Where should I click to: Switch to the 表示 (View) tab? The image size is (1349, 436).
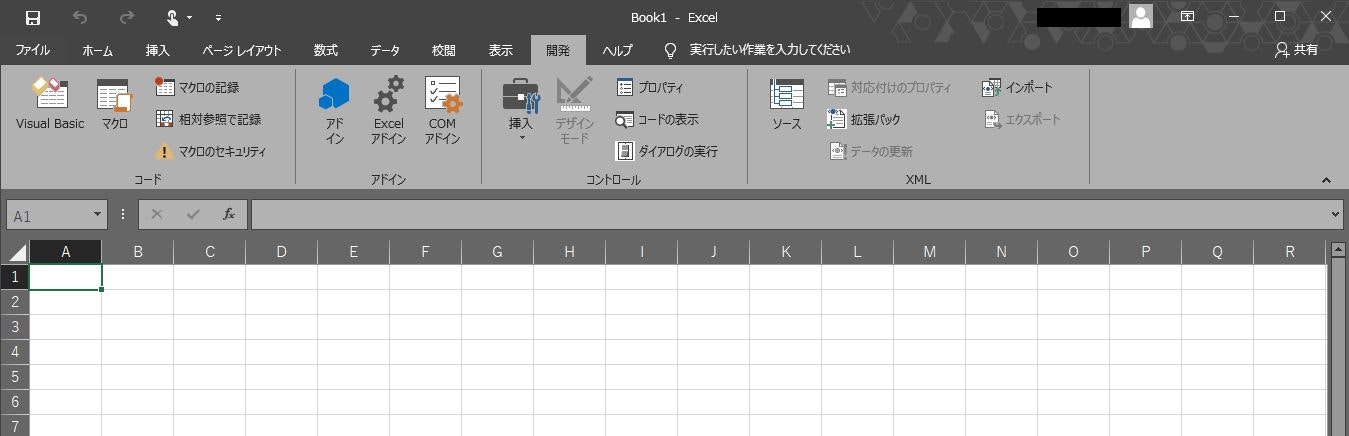[501, 50]
